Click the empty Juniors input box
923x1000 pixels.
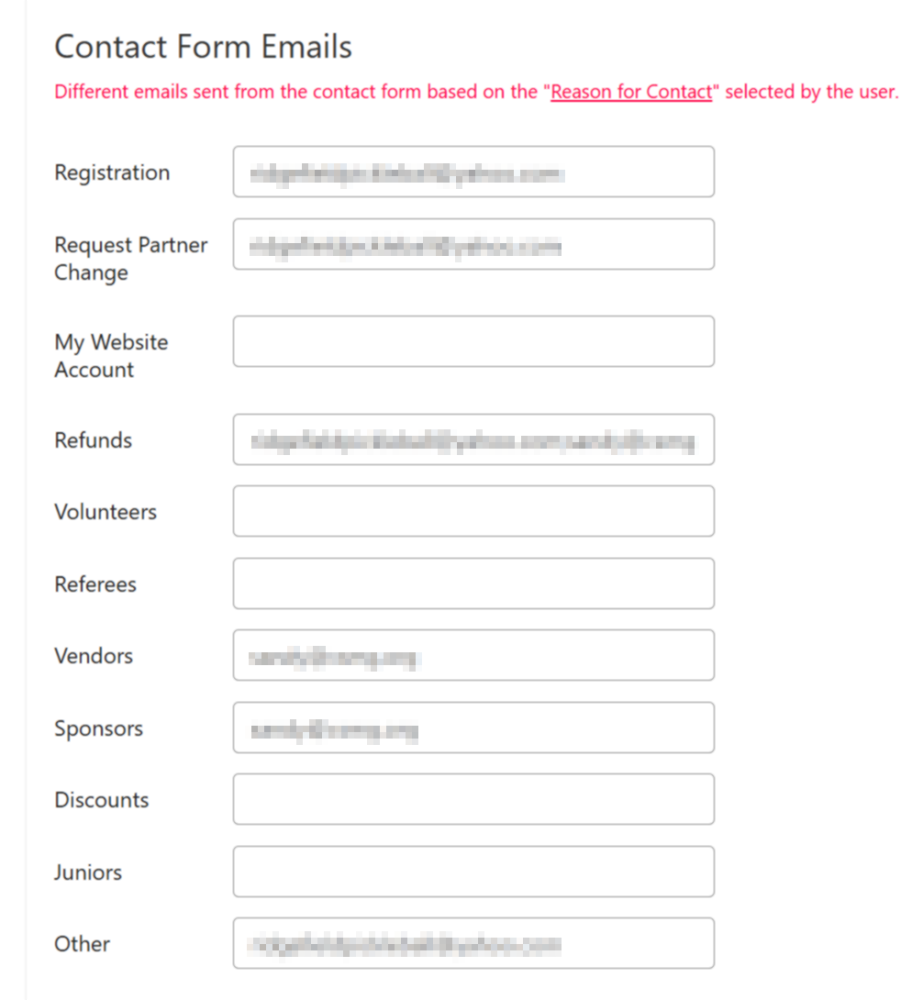[x=473, y=871]
